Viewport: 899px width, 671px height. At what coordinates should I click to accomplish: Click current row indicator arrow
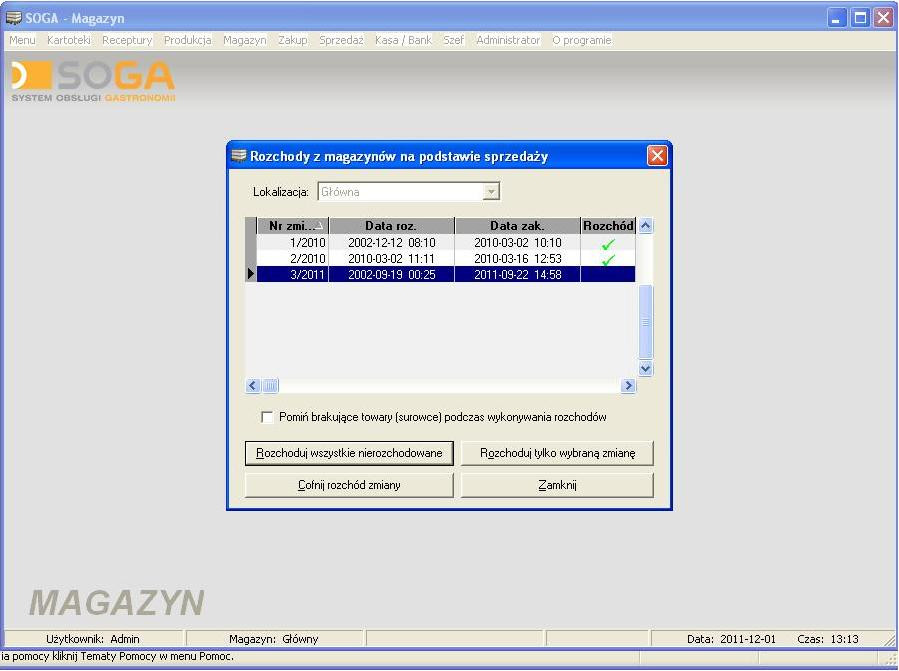pos(251,275)
